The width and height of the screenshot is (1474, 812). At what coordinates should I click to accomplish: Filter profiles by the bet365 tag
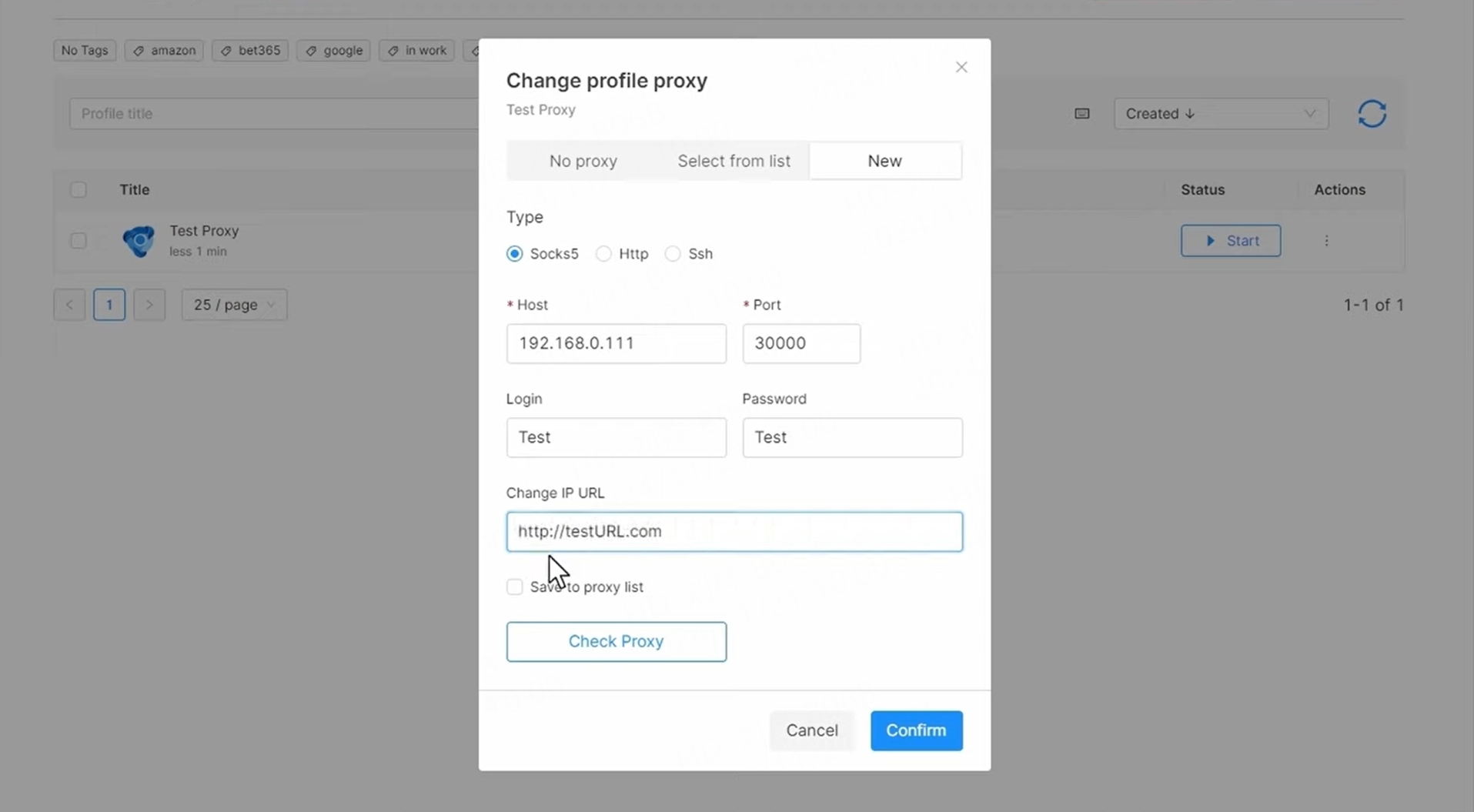[x=250, y=51]
